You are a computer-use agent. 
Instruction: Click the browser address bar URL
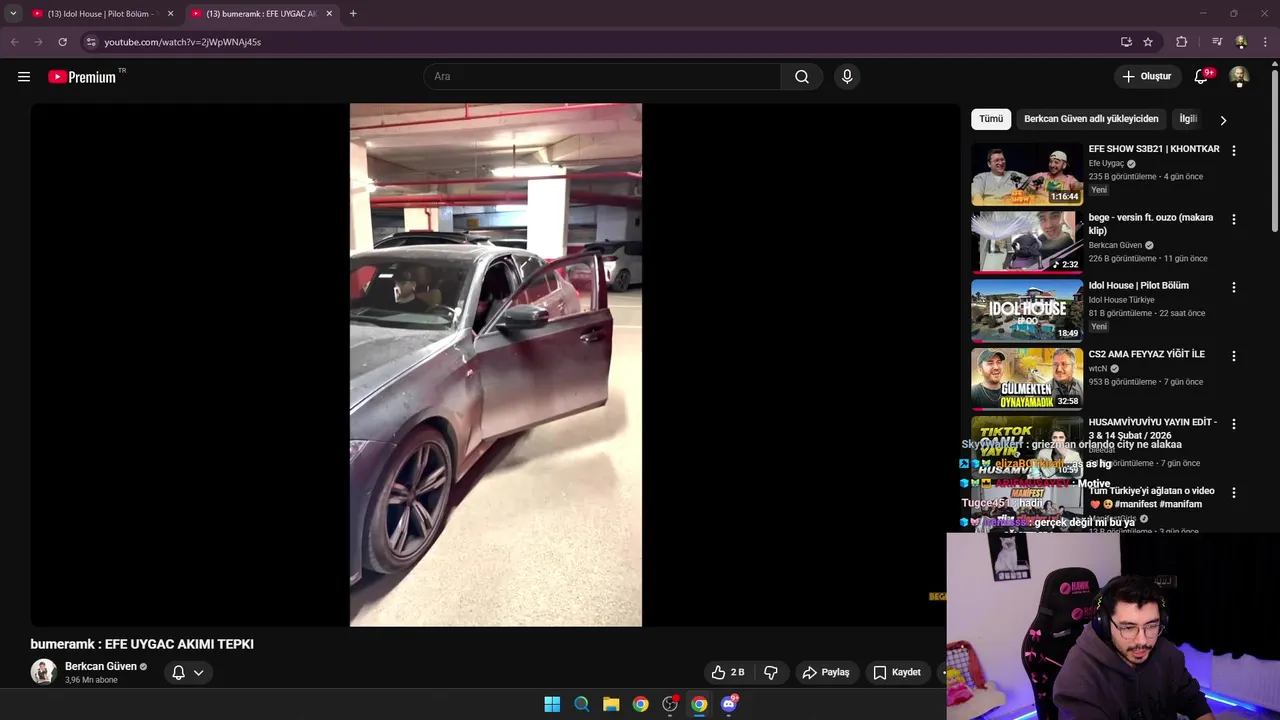183,42
